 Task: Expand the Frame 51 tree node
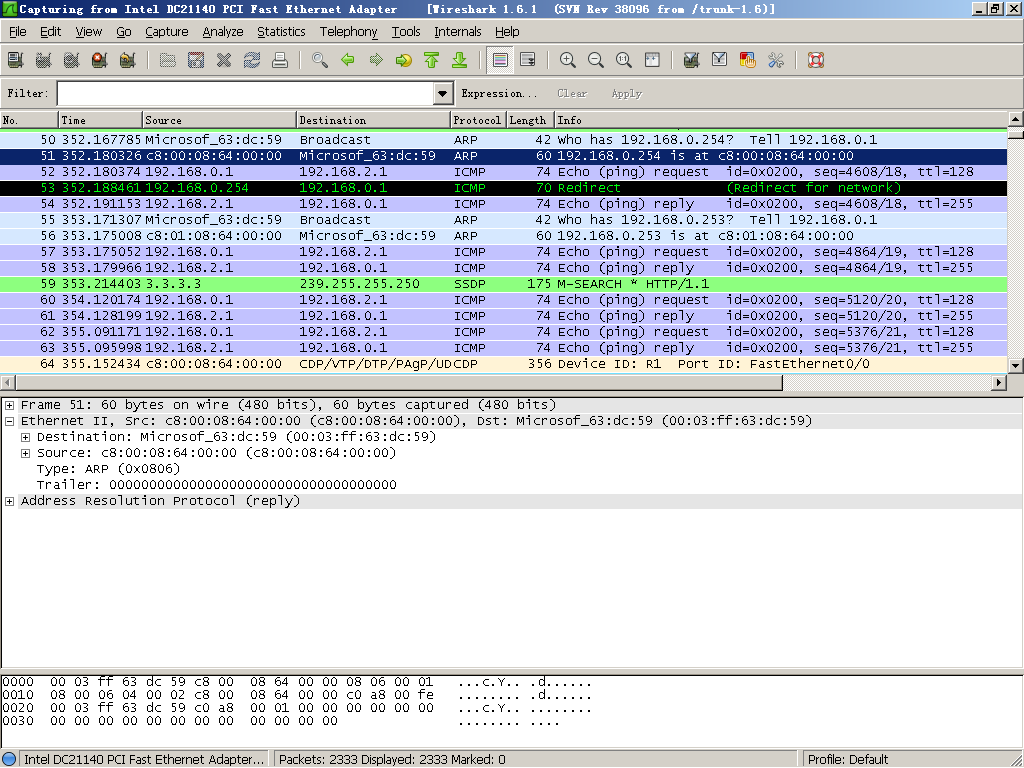coord(9,406)
